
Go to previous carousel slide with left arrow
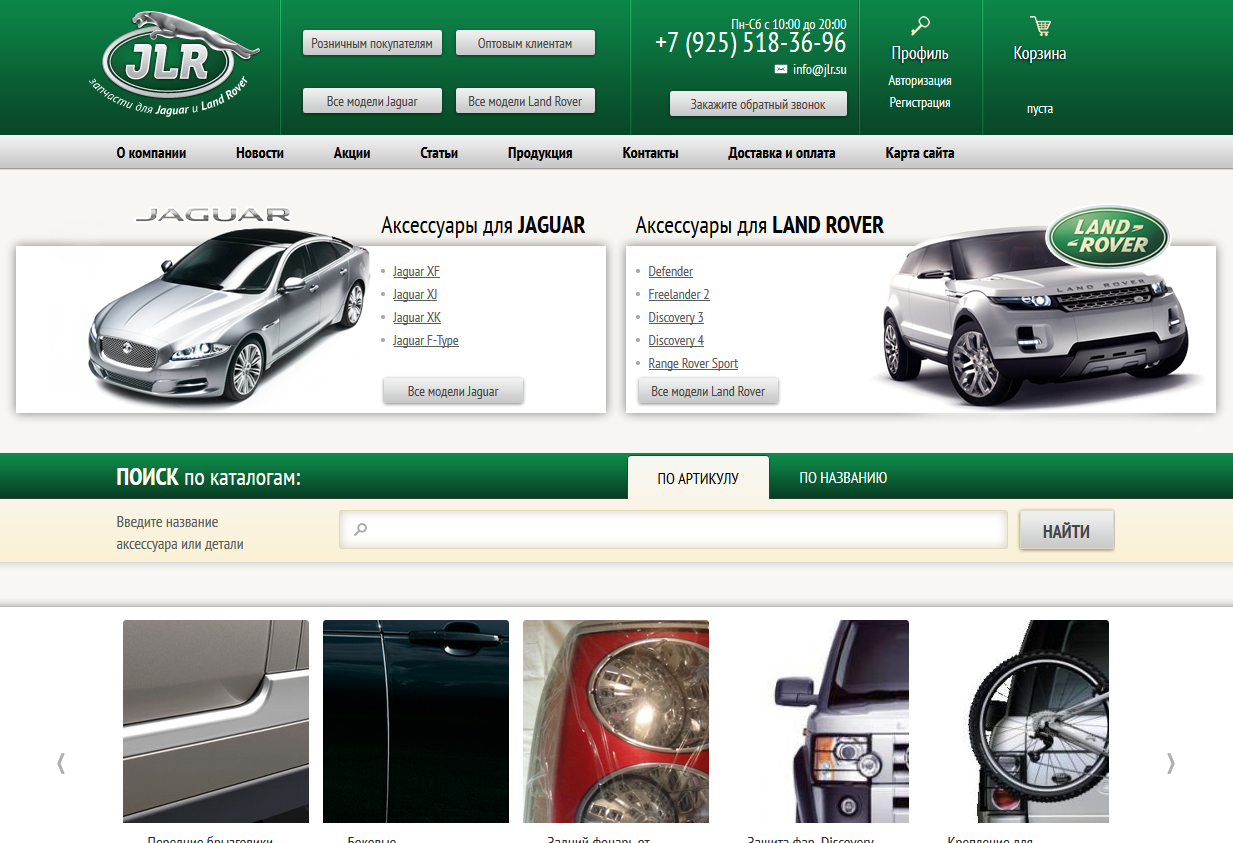[61, 763]
